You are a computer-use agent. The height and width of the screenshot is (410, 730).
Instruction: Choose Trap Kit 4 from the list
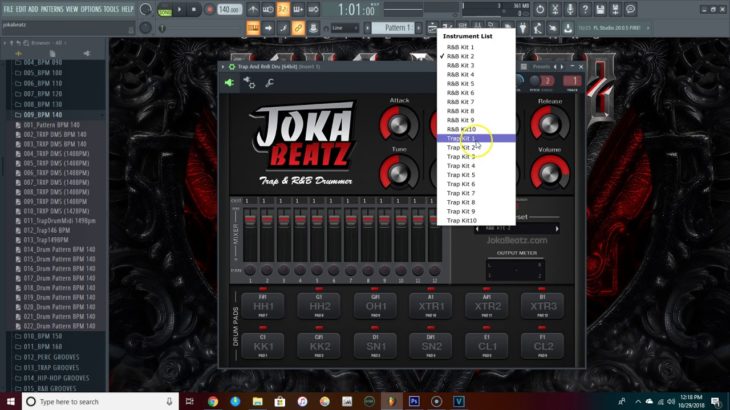point(476,166)
